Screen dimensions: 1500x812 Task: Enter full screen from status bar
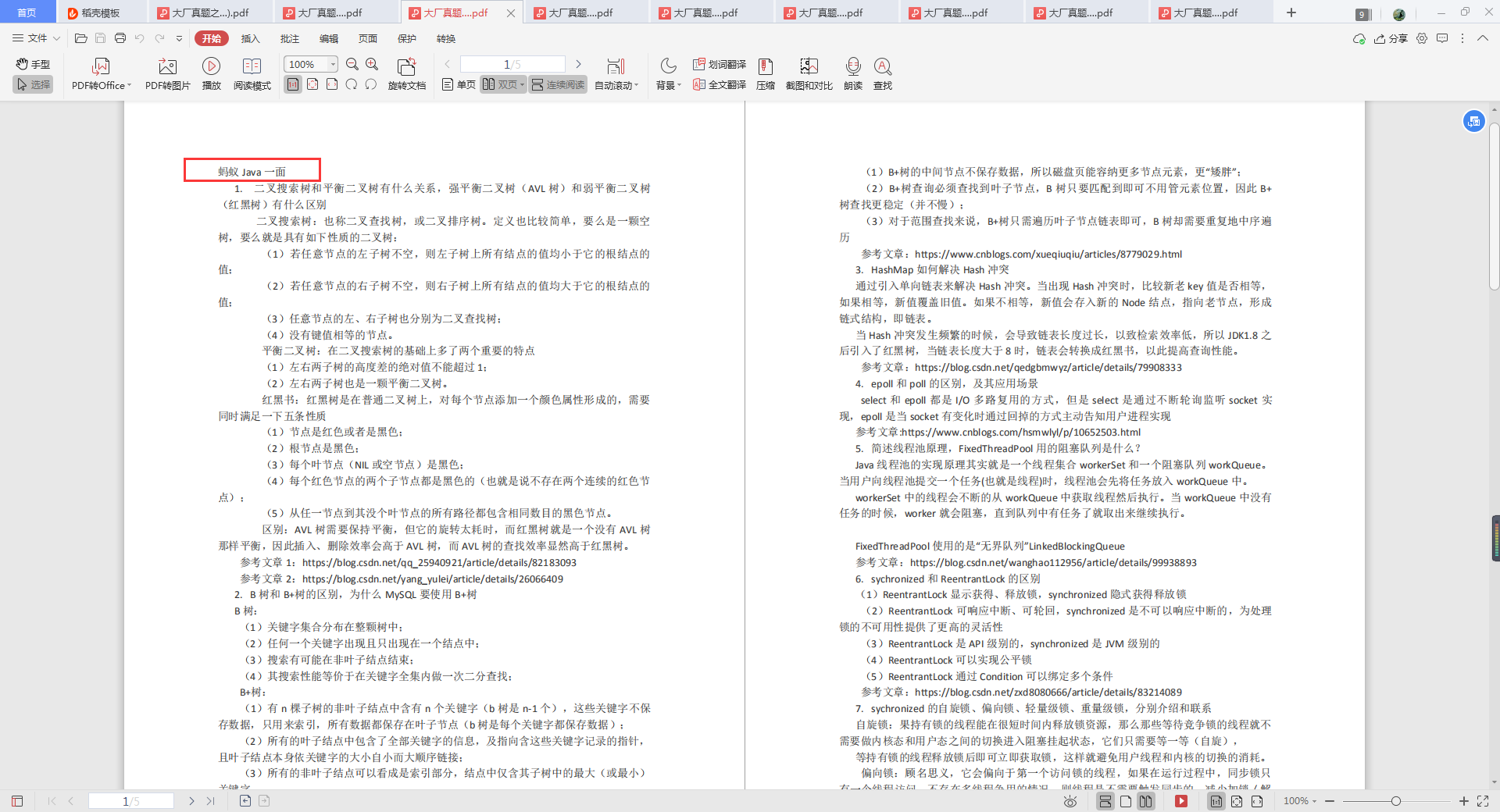tap(1483, 801)
